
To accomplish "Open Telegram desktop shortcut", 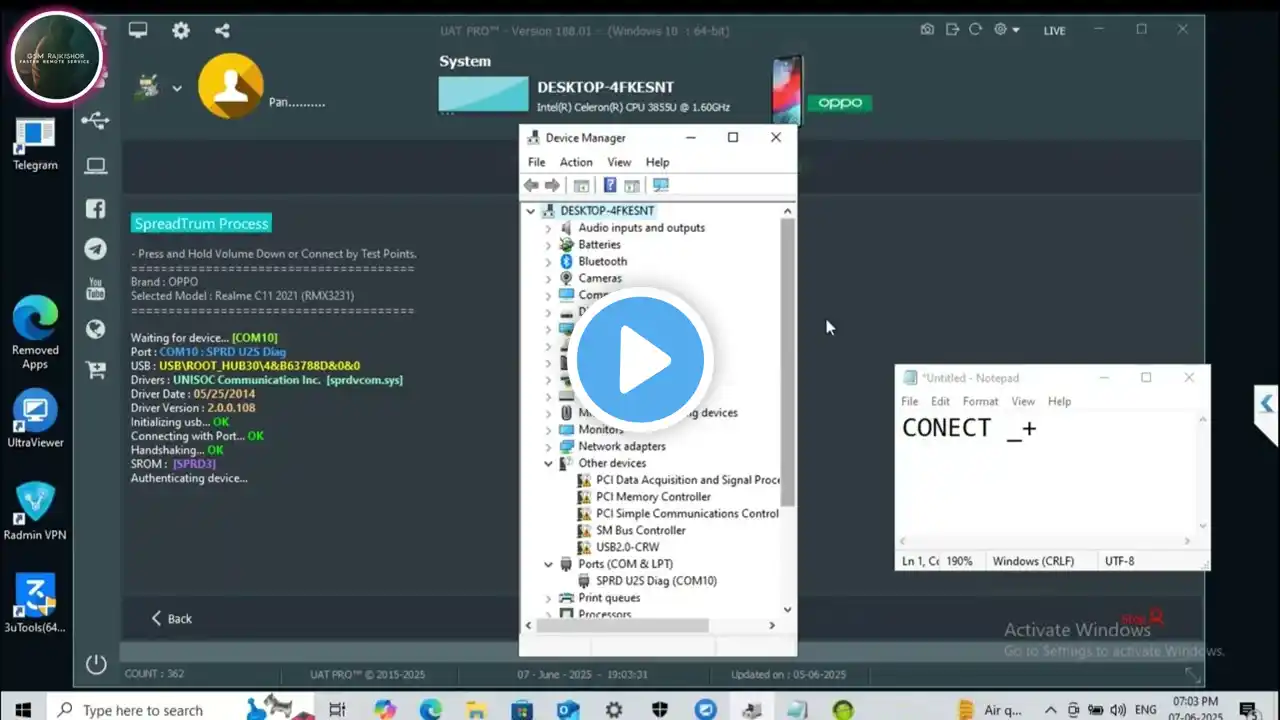I will point(35,146).
